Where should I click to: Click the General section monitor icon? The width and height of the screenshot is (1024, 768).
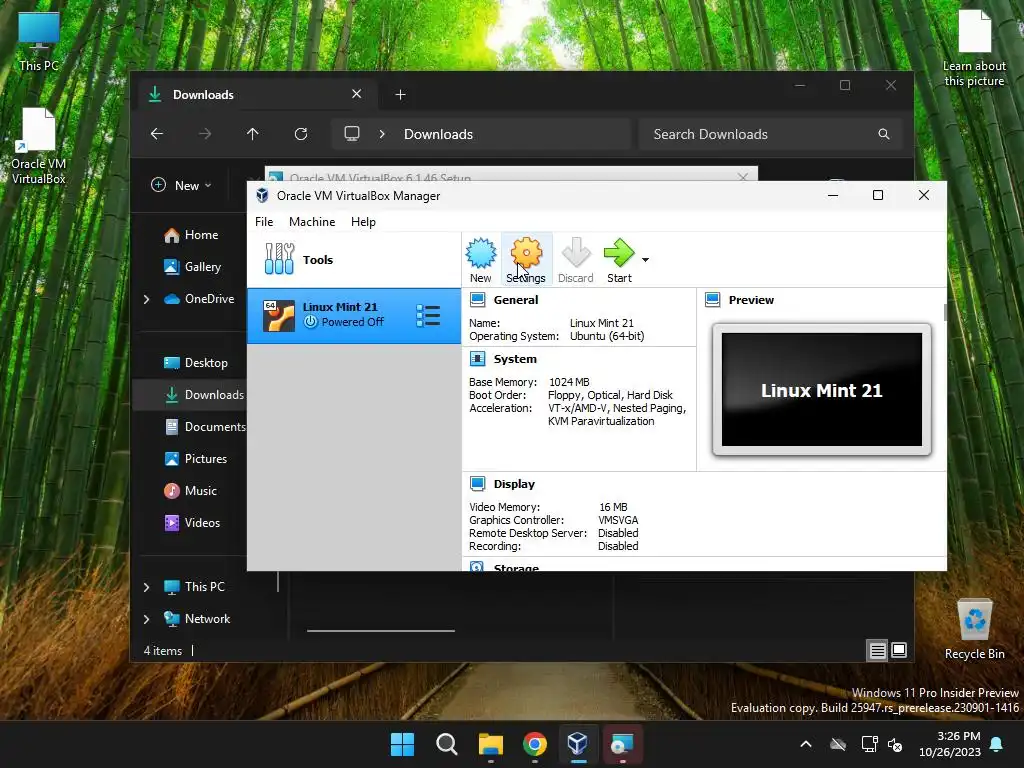coord(478,300)
